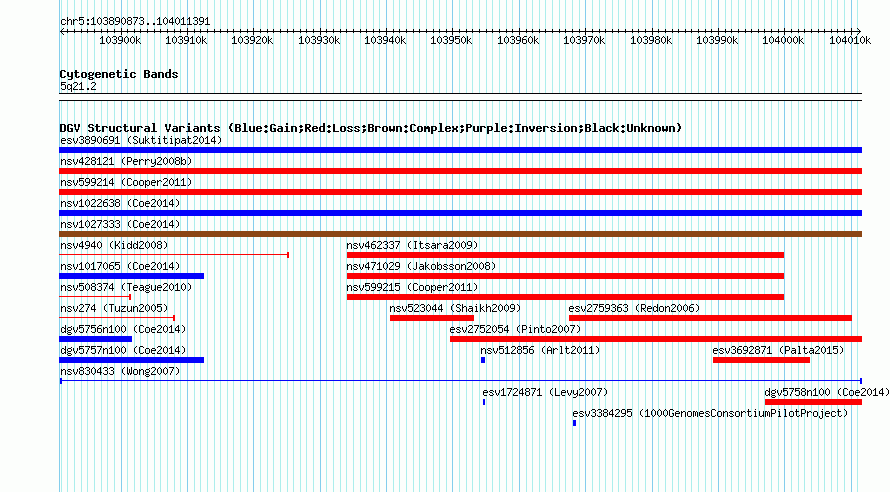Select the 5q21.2 band label
Screen dimensions: 890x492
tap(78, 86)
